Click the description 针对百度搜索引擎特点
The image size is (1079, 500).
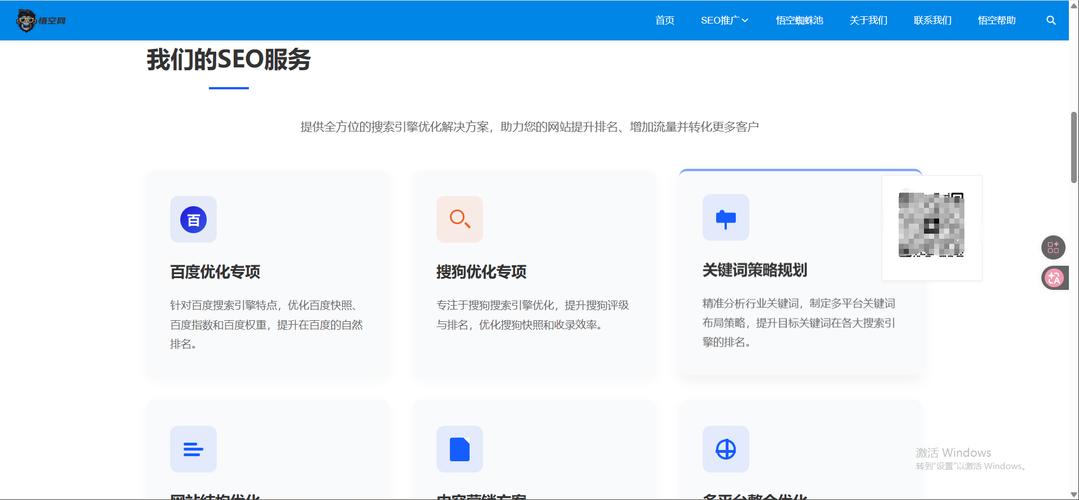[266, 325]
